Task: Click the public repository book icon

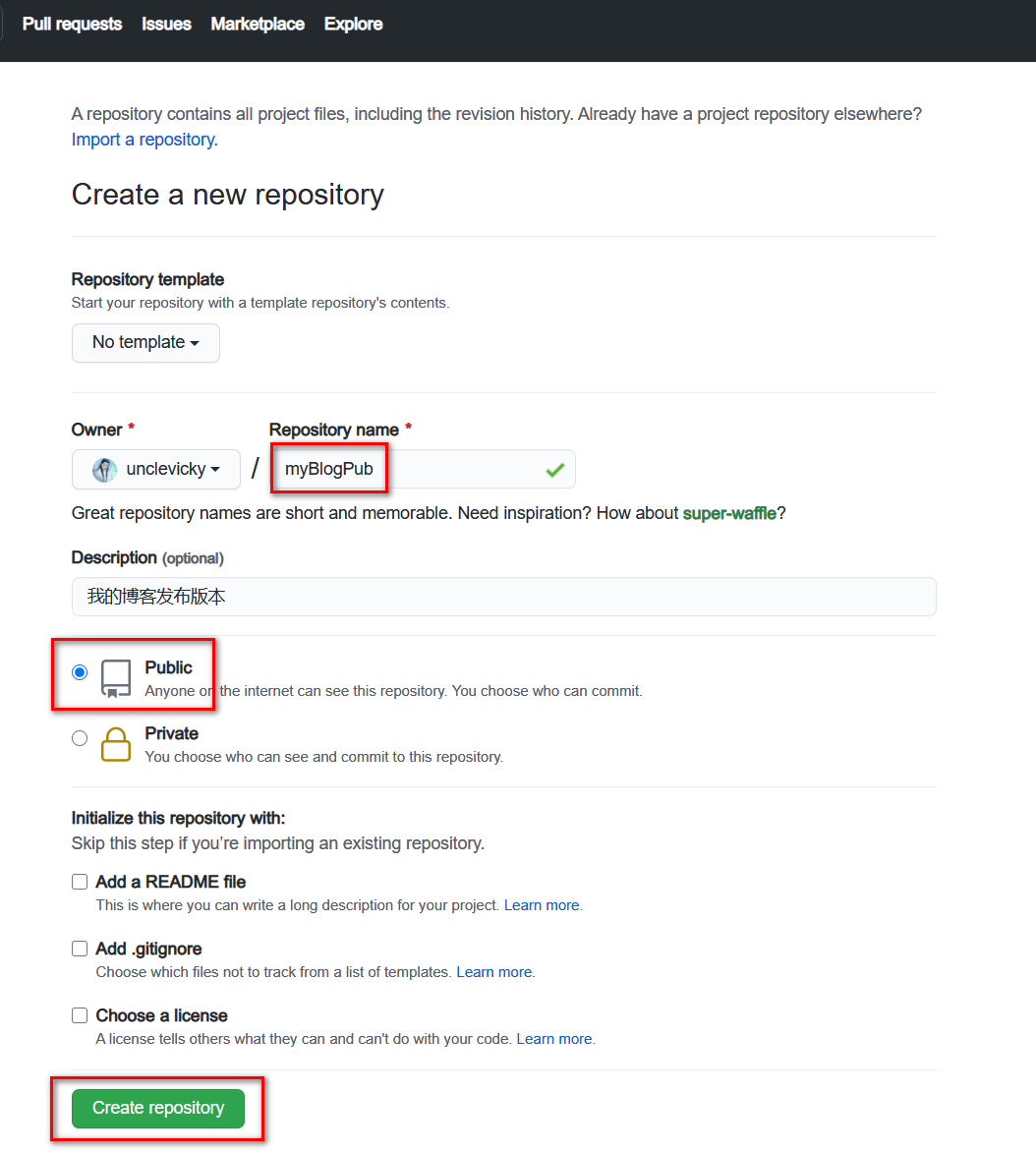Action: tap(116, 678)
